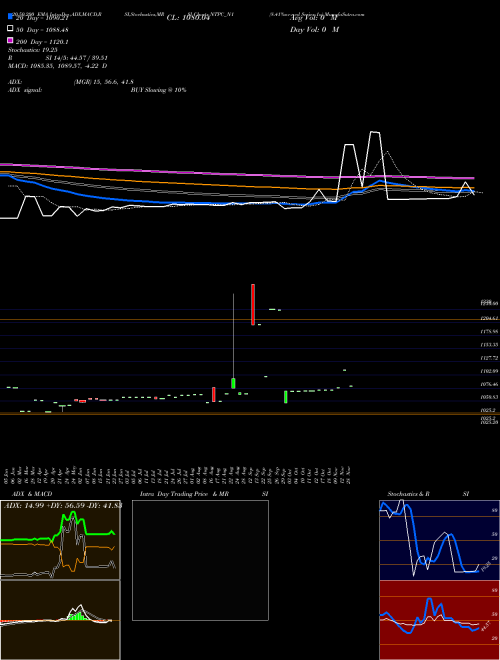Click the 1076.46 price axis label

pos(490,384)
